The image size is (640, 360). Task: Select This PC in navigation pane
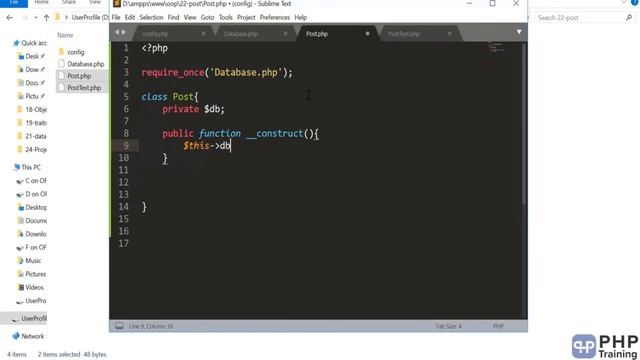point(27,167)
